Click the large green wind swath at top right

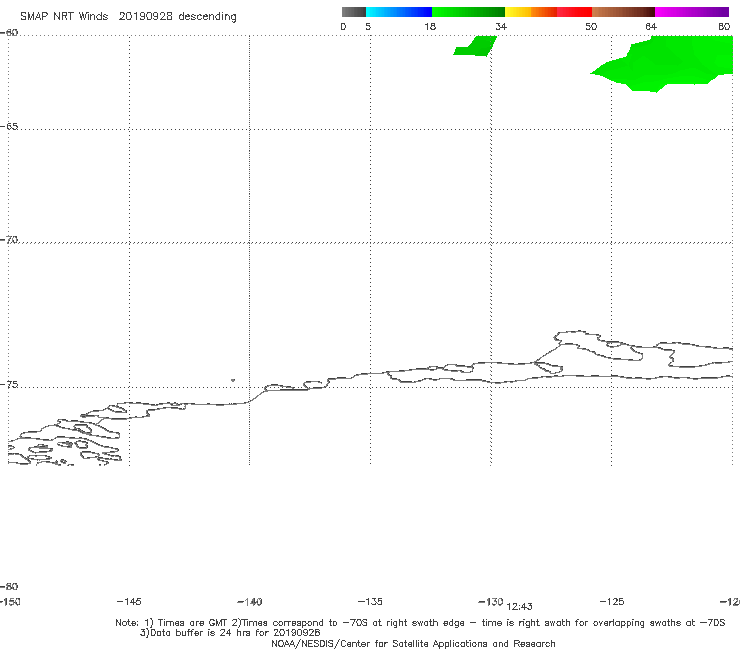pyautogui.click(x=670, y=64)
